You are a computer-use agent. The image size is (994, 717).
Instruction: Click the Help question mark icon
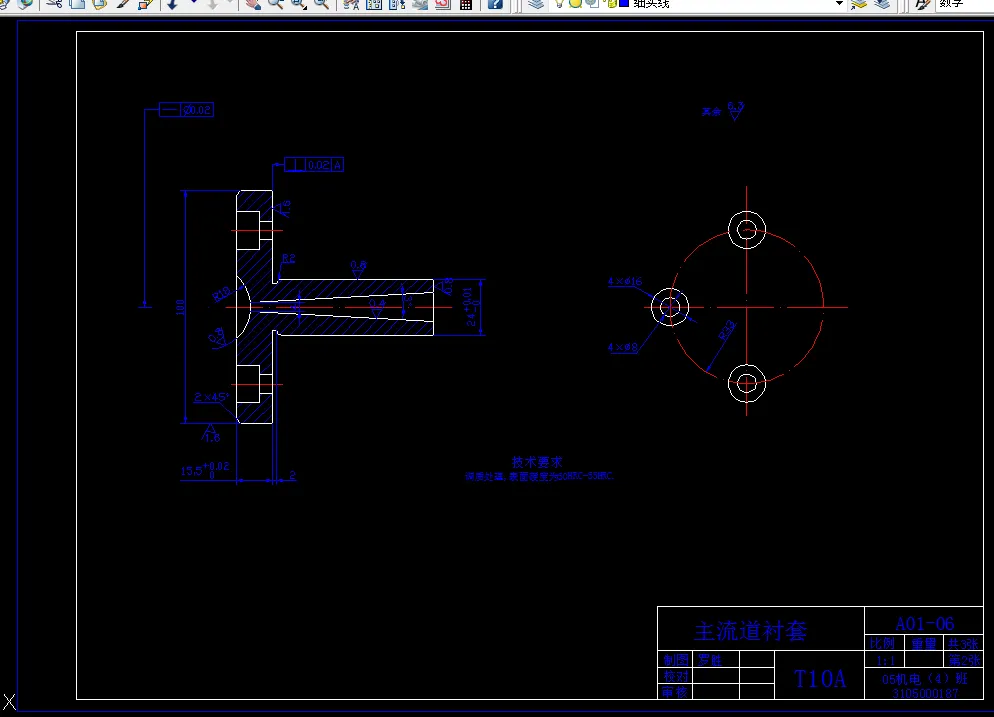pos(495,4)
